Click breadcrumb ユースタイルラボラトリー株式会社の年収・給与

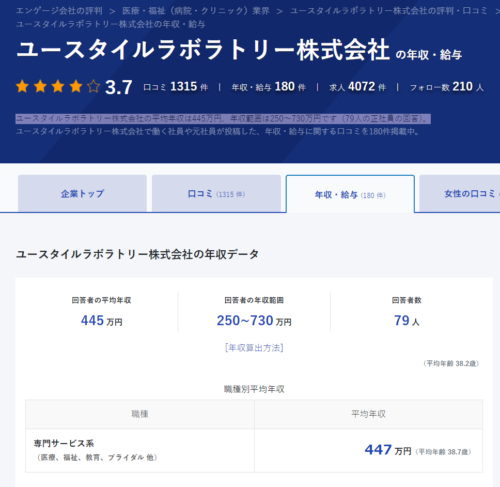click(111, 24)
